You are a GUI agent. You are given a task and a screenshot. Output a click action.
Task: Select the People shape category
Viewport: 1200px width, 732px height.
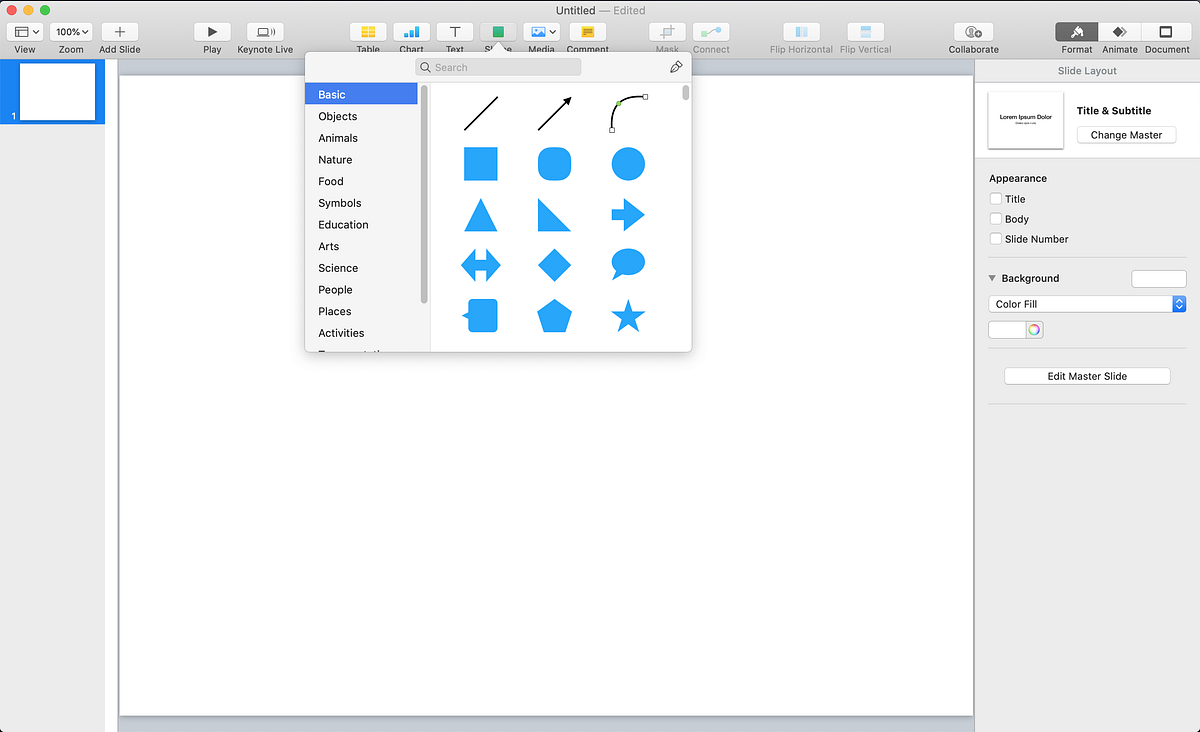[361, 290]
